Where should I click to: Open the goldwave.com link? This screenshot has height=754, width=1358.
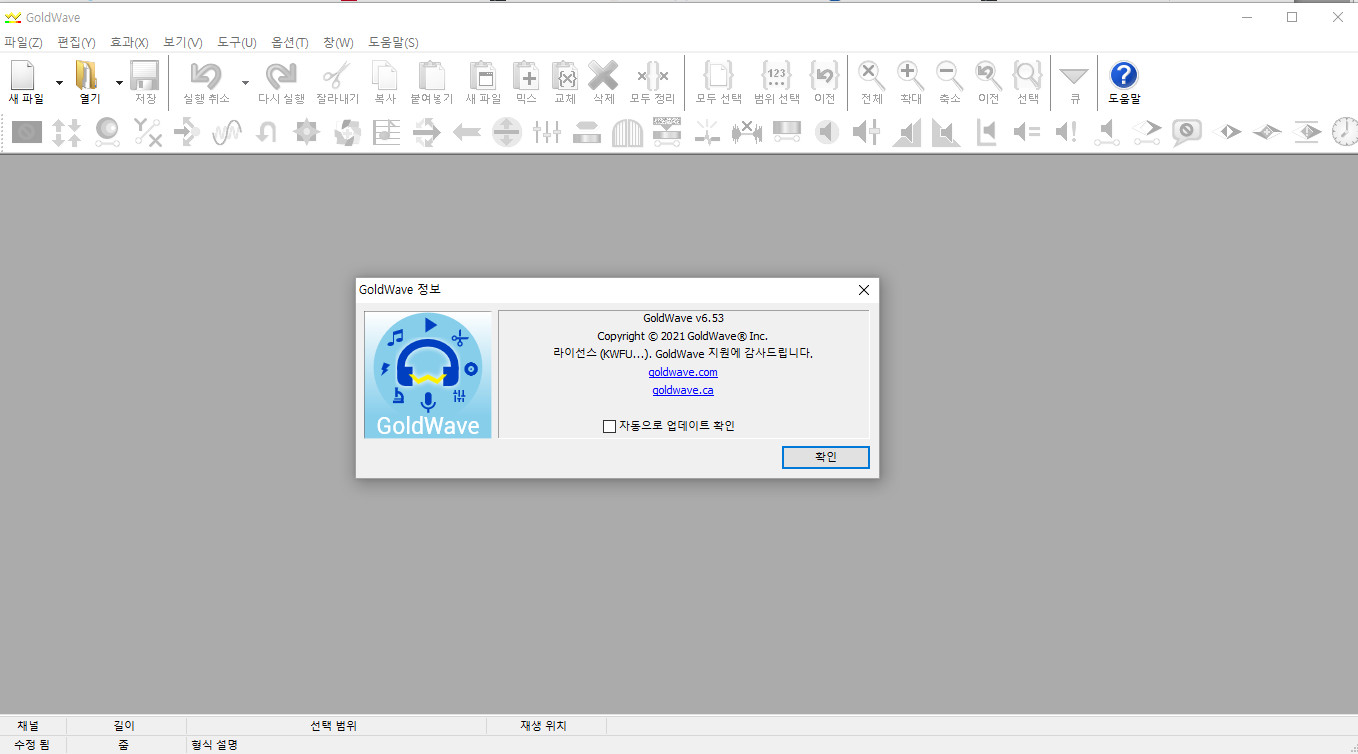point(683,372)
